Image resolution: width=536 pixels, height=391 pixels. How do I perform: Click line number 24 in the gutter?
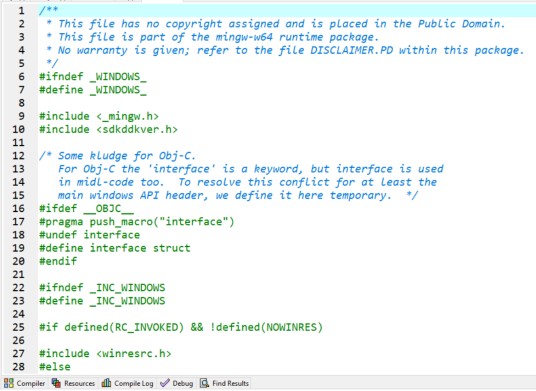pos(18,314)
